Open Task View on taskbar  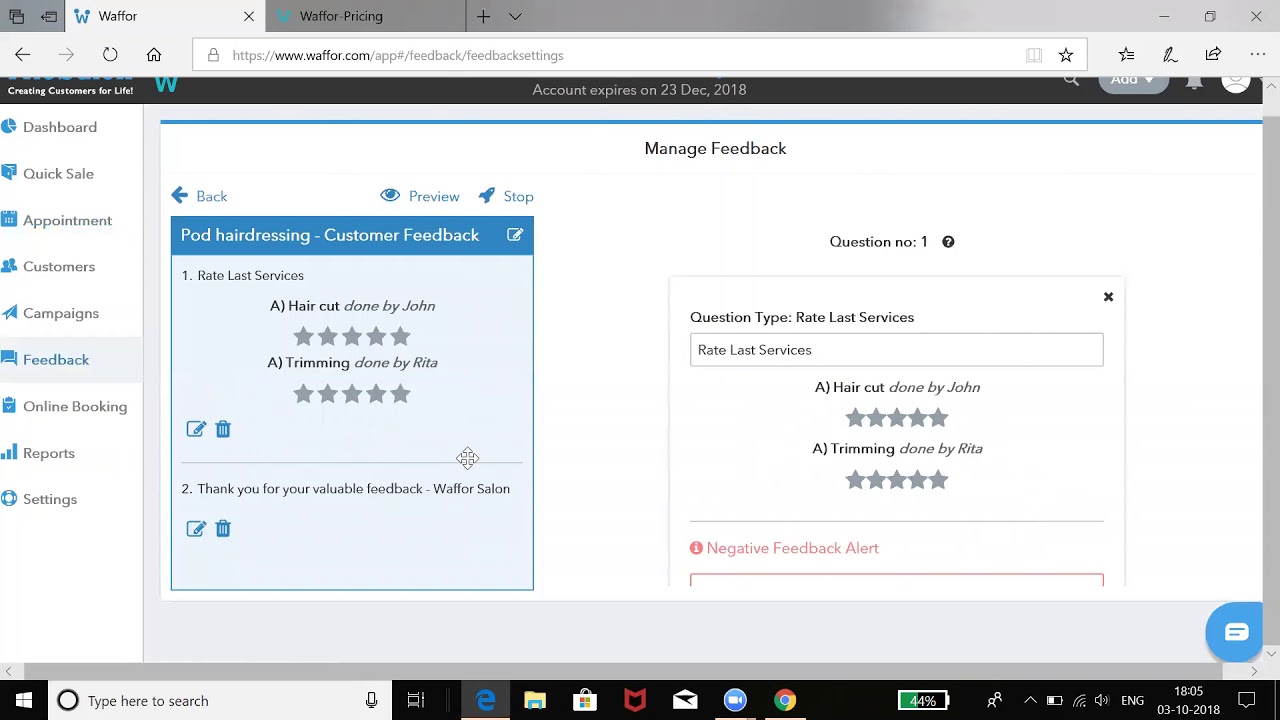click(x=416, y=701)
